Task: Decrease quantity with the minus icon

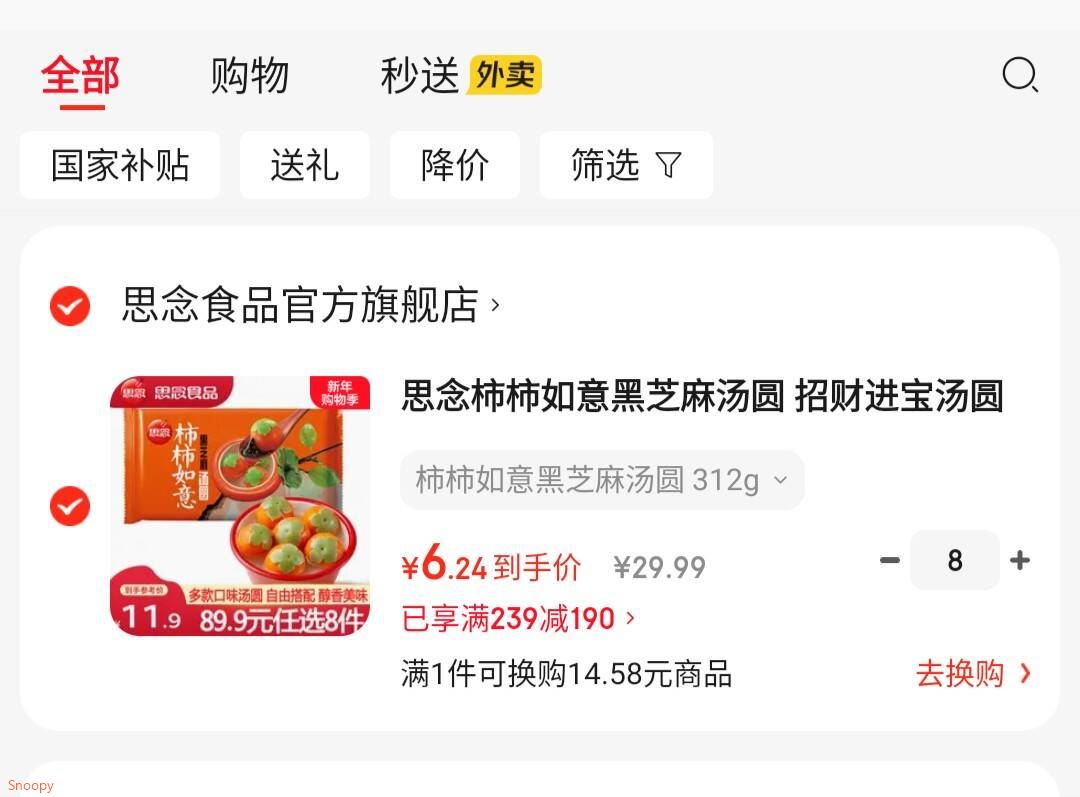Action: [889, 560]
